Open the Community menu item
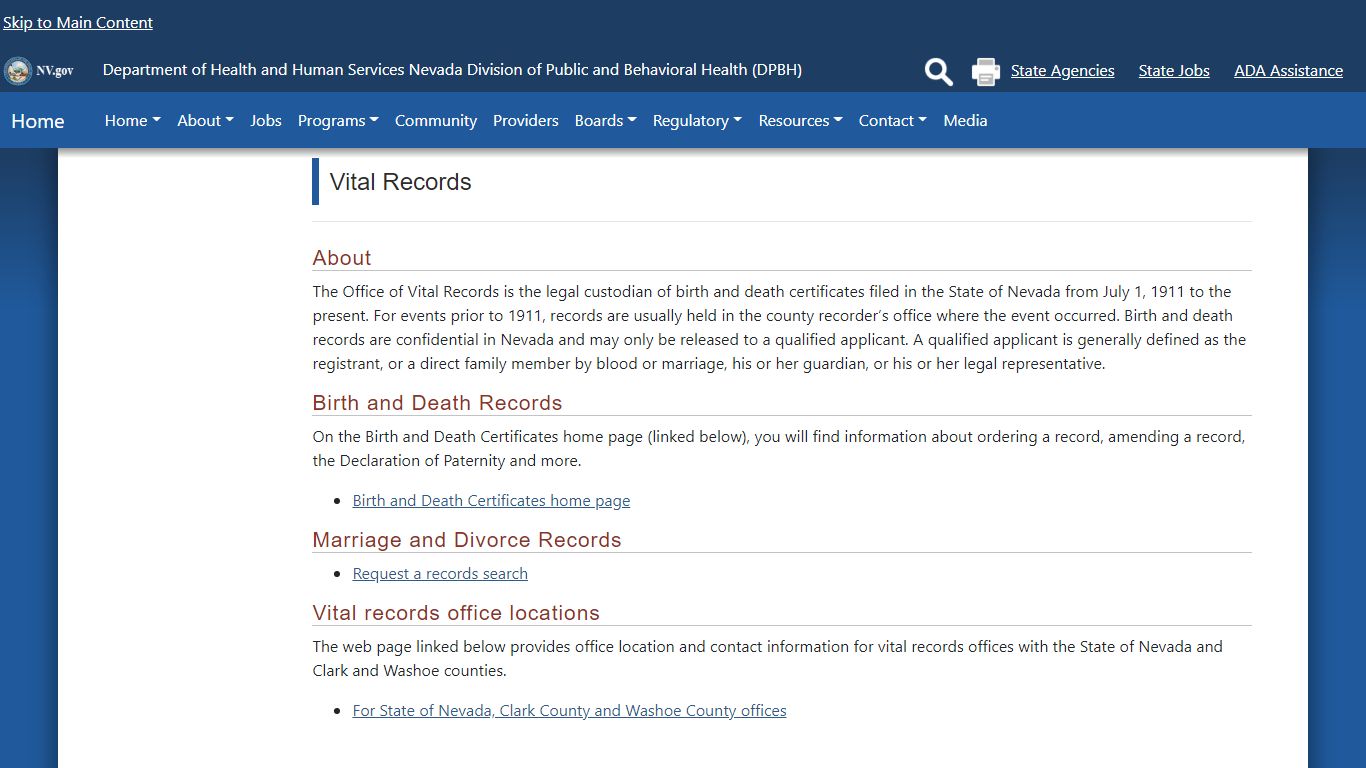The height and width of the screenshot is (768, 1366). (x=436, y=120)
